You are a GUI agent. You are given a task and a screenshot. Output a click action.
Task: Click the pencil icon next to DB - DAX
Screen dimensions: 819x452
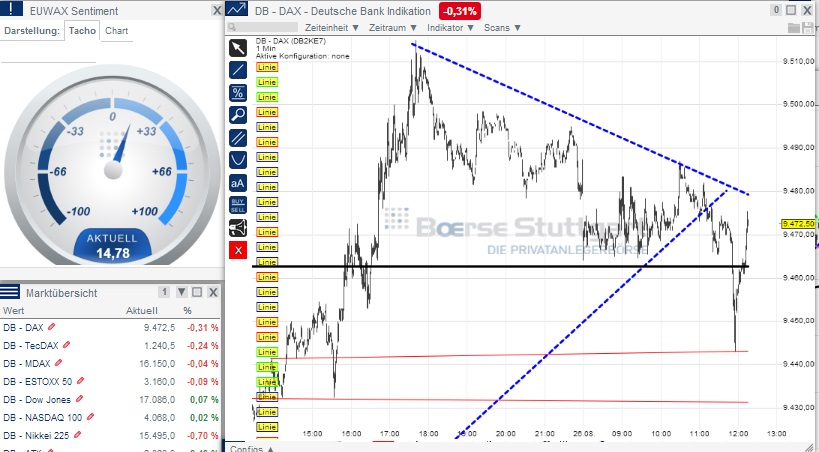51,327
